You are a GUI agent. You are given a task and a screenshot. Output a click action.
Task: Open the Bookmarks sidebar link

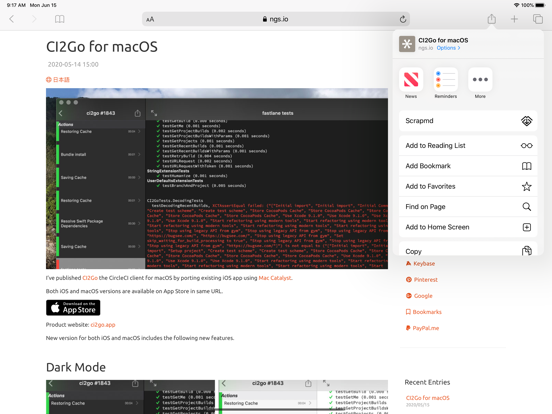pyautogui.click(x=424, y=312)
